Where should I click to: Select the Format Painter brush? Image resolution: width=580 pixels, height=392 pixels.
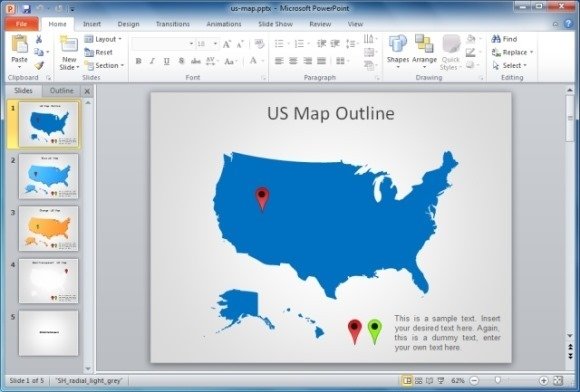39,65
